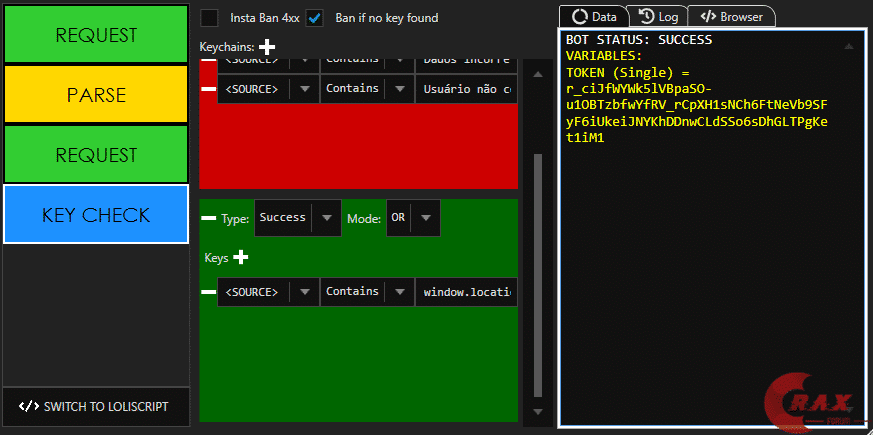The width and height of the screenshot is (873, 435).
Task: Click the Data output scroll up arrow
Action: click(849, 47)
